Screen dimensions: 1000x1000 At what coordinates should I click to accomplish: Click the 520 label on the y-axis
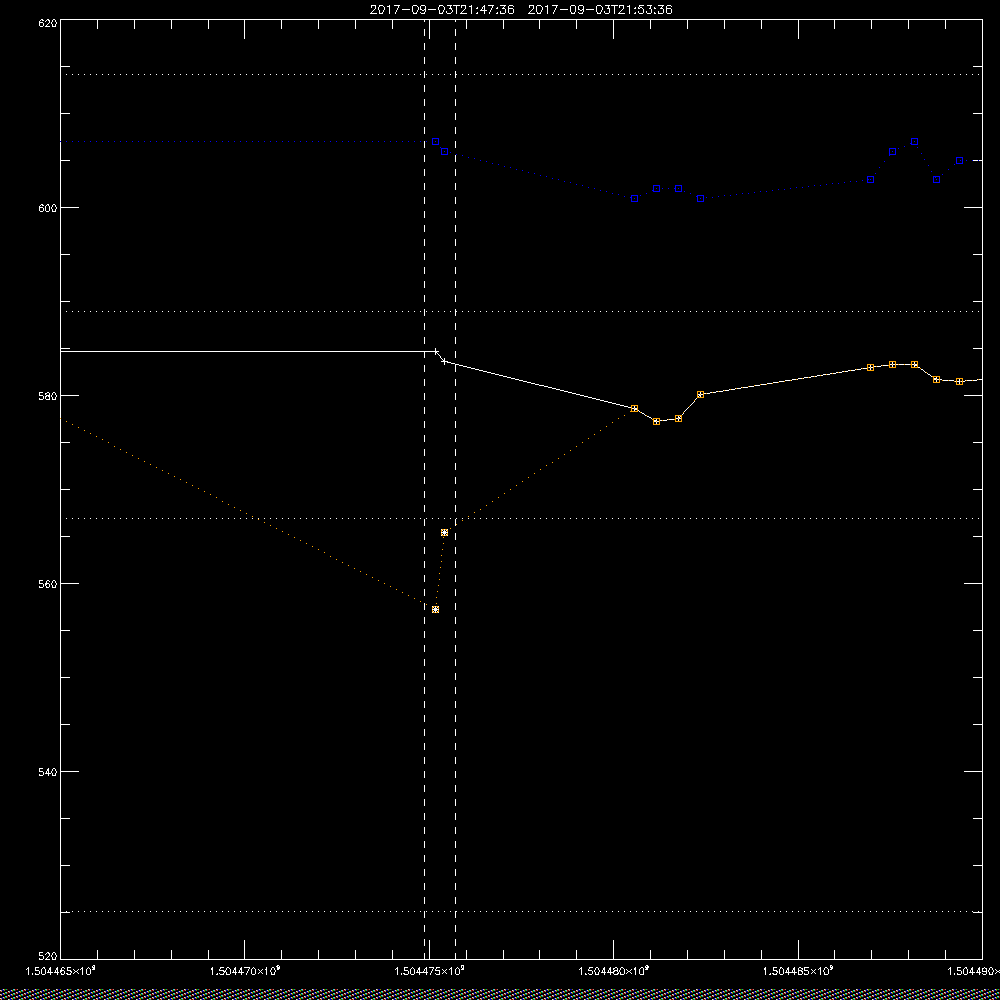[48, 957]
